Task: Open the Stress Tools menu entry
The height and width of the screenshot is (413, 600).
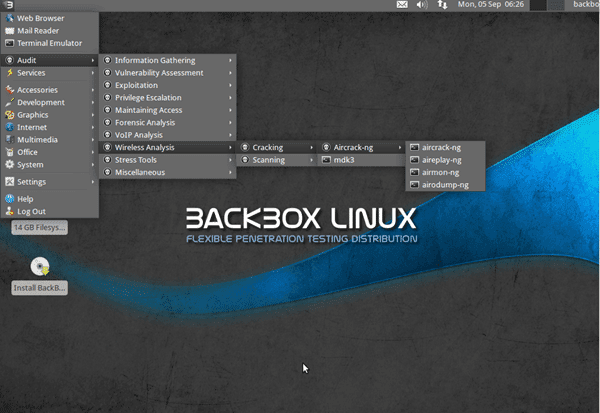Action: pyautogui.click(x=168, y=160)
